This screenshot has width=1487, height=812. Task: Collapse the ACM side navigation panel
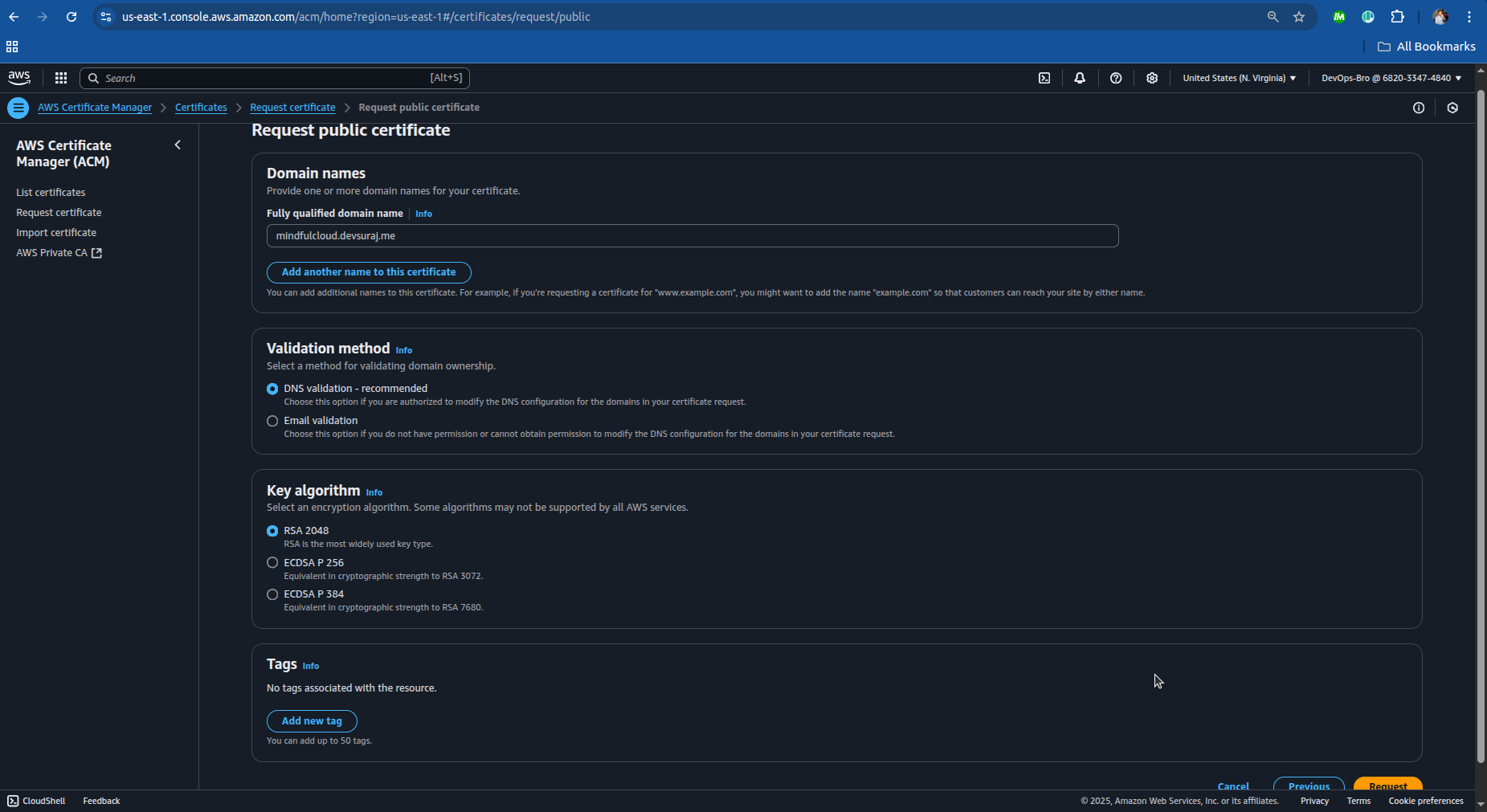click(178, 145)
